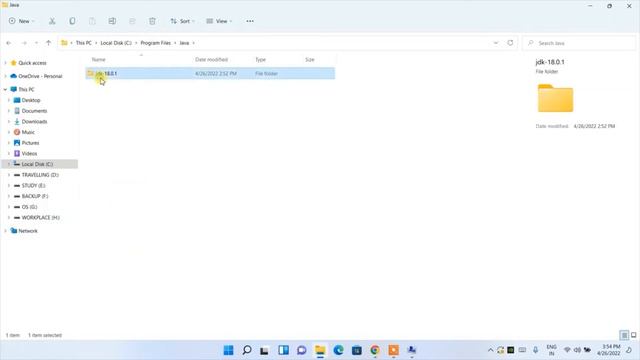Click This PC breadcrumb segment
Screen dimensions: 640x360
tap(84, 43)
